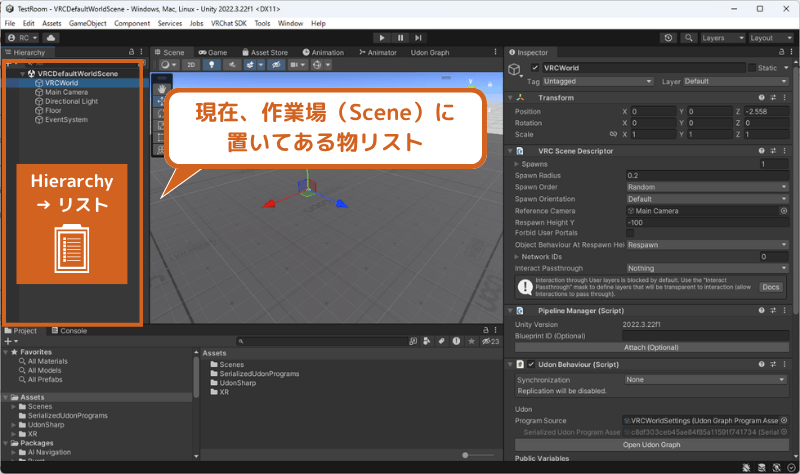Open the Layer dropdown showing Default
800x474 pixels.
(736, 82)
